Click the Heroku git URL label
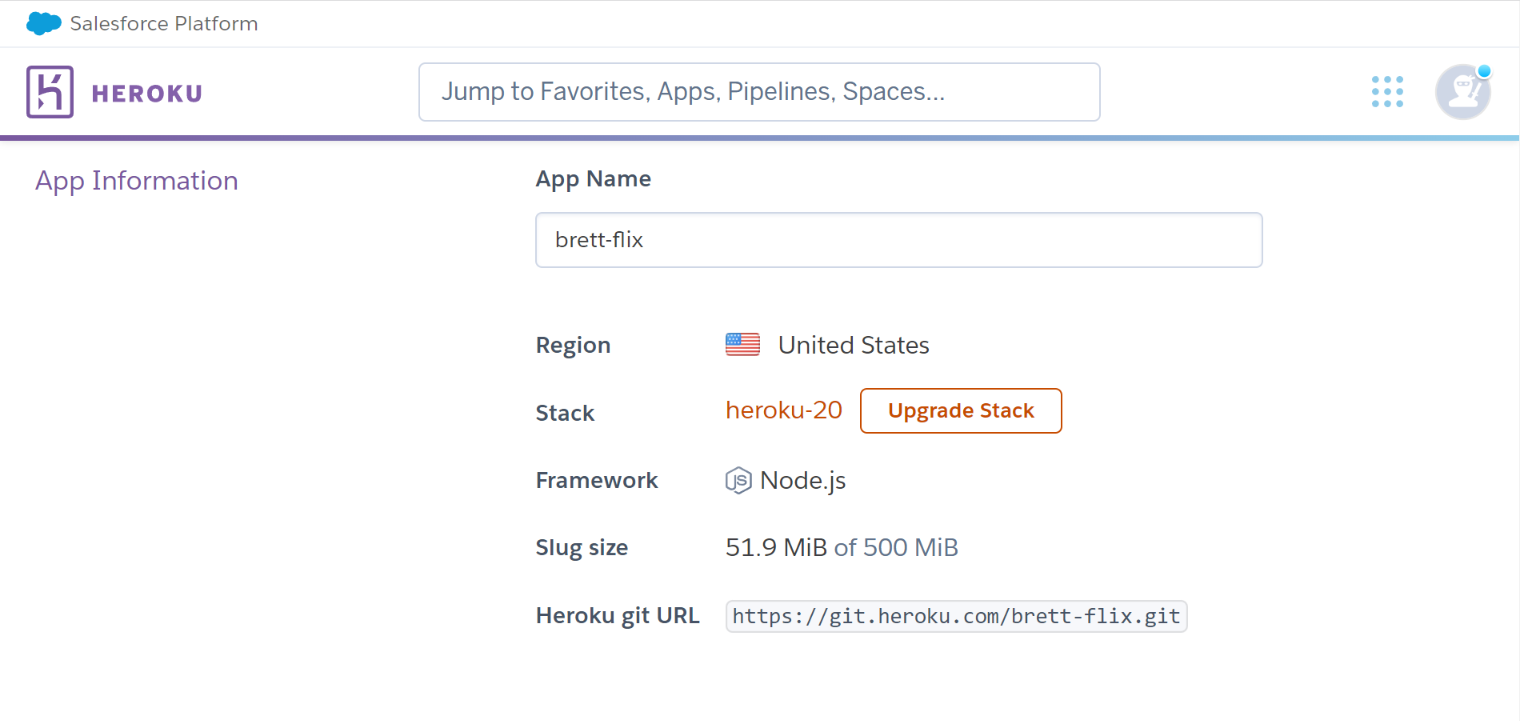 618,616
